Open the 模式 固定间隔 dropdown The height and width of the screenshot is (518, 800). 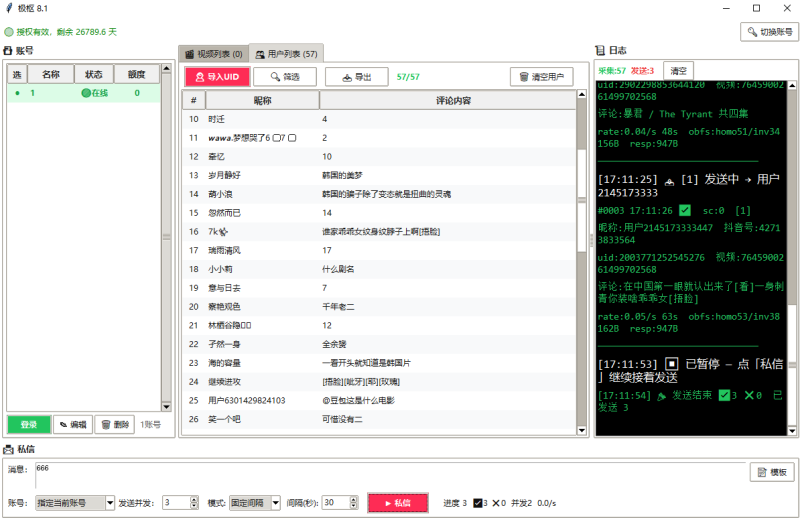255,503
